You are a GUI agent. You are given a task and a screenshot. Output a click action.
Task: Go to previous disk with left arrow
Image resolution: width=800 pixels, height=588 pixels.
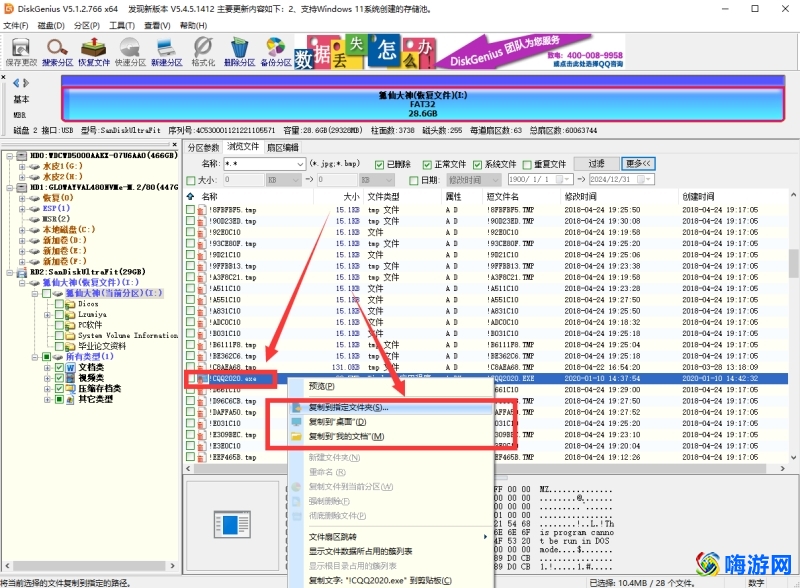tap(16, 83)
